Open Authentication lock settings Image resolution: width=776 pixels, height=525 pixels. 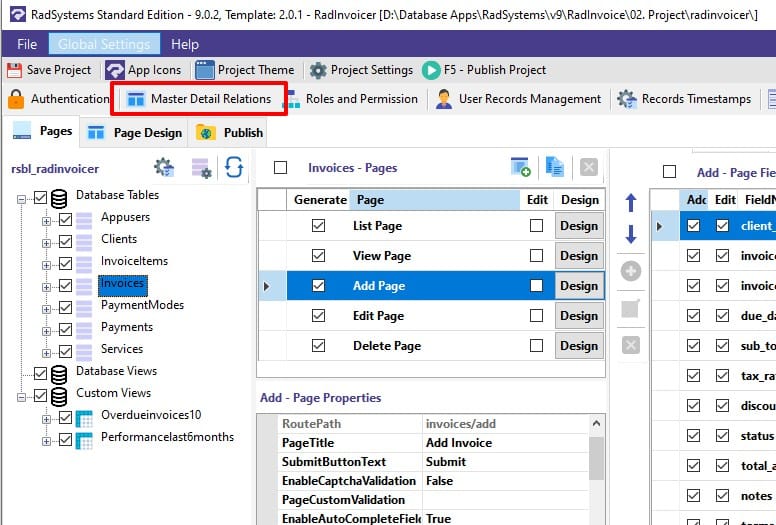coord(16,99)
